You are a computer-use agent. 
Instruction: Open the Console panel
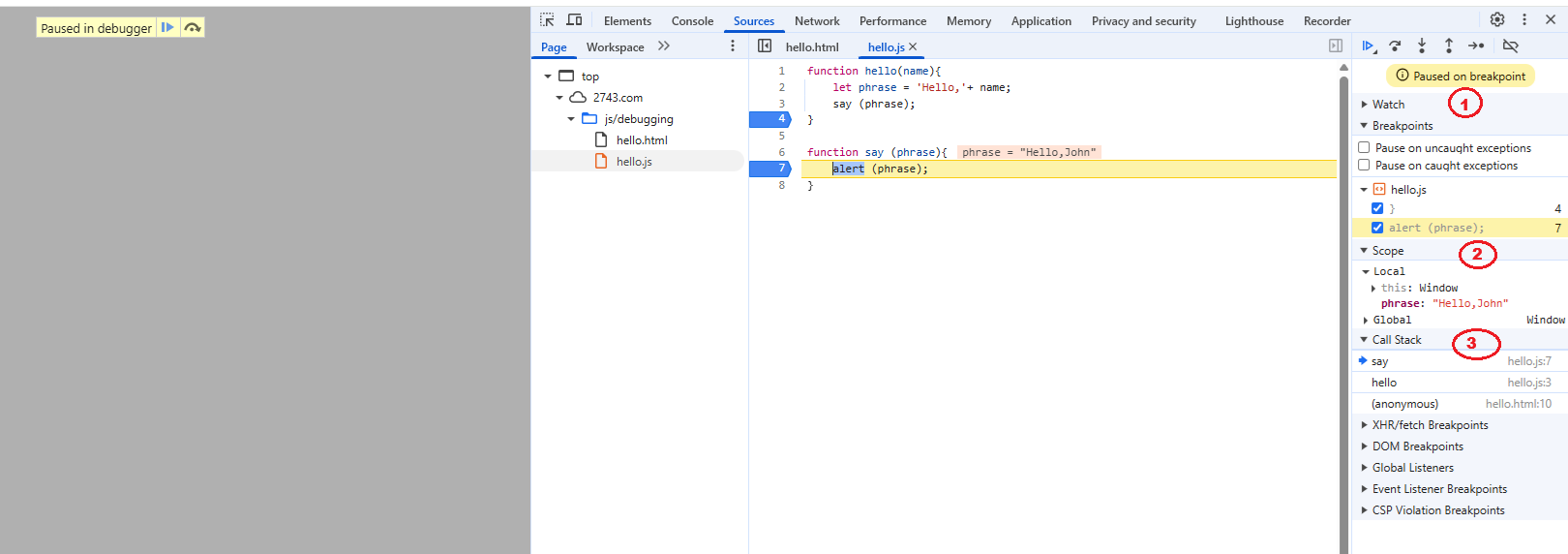tap(692, 20)
